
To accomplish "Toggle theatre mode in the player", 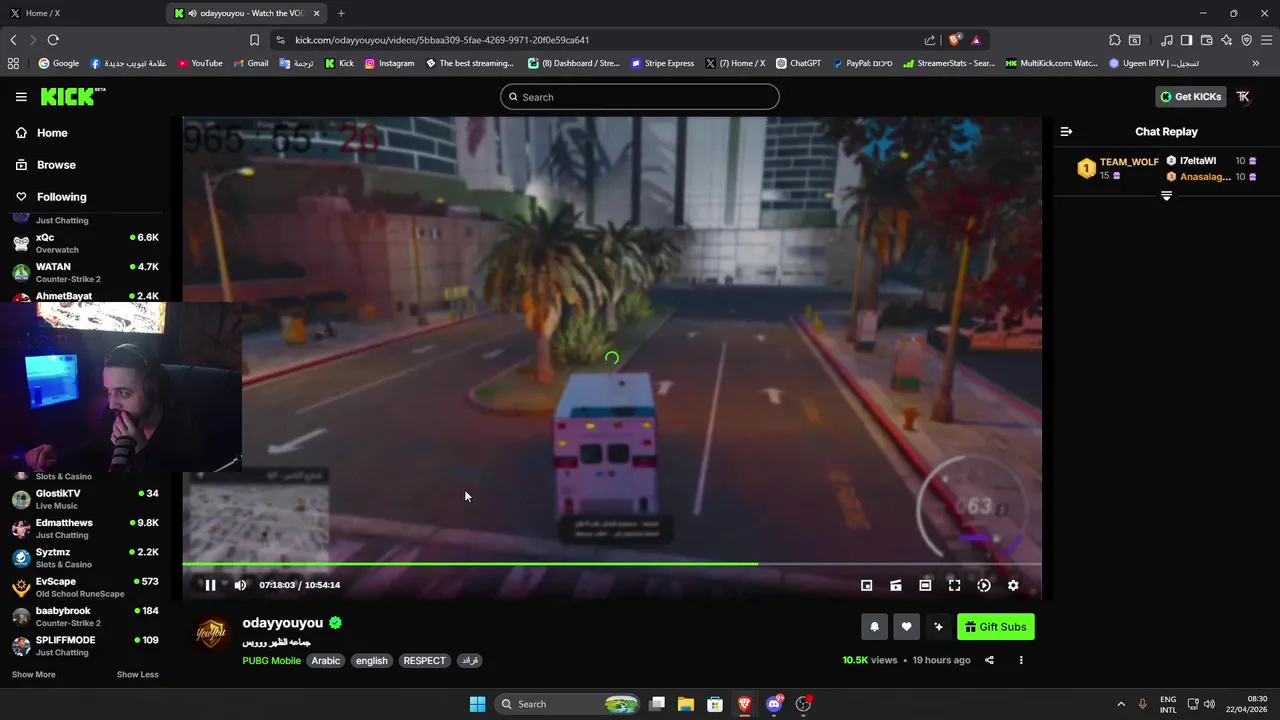I will click(x=925, y=586).
